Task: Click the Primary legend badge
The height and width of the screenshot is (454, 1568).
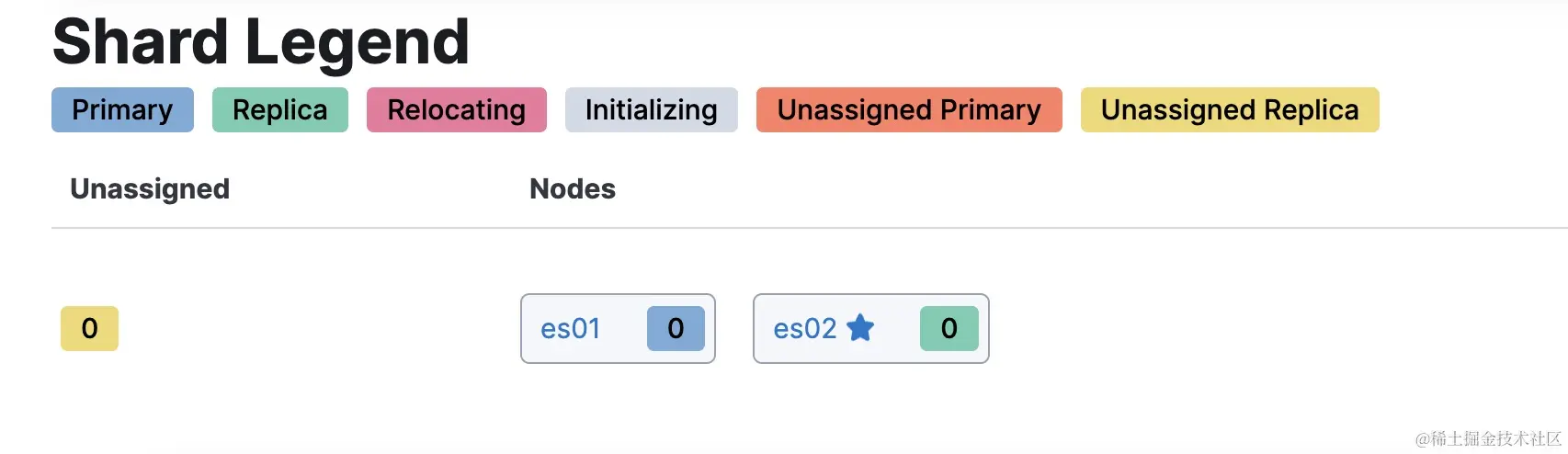Action: 122,110
